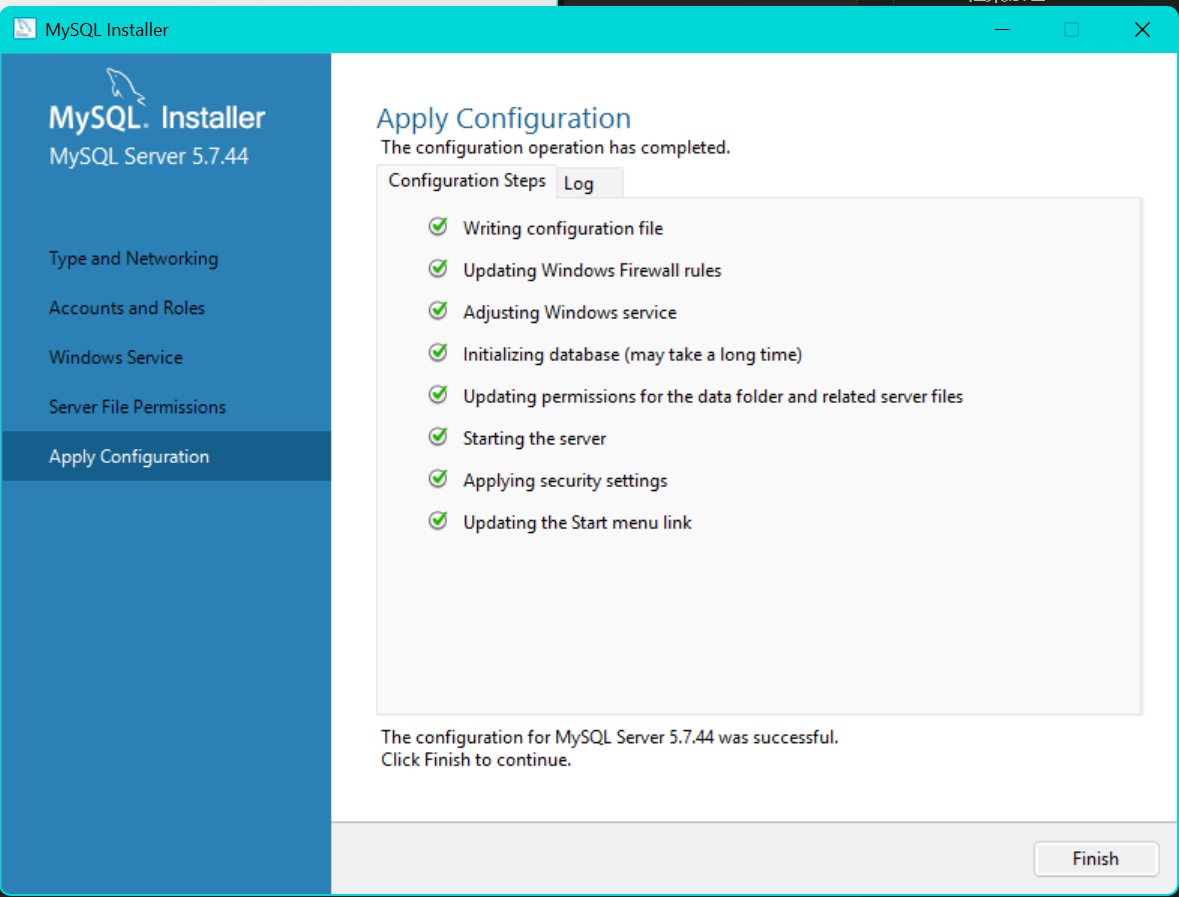
Task: Click checkmark icon for Updating Windows Firewall rules
Action: click(x=438, y=269)
